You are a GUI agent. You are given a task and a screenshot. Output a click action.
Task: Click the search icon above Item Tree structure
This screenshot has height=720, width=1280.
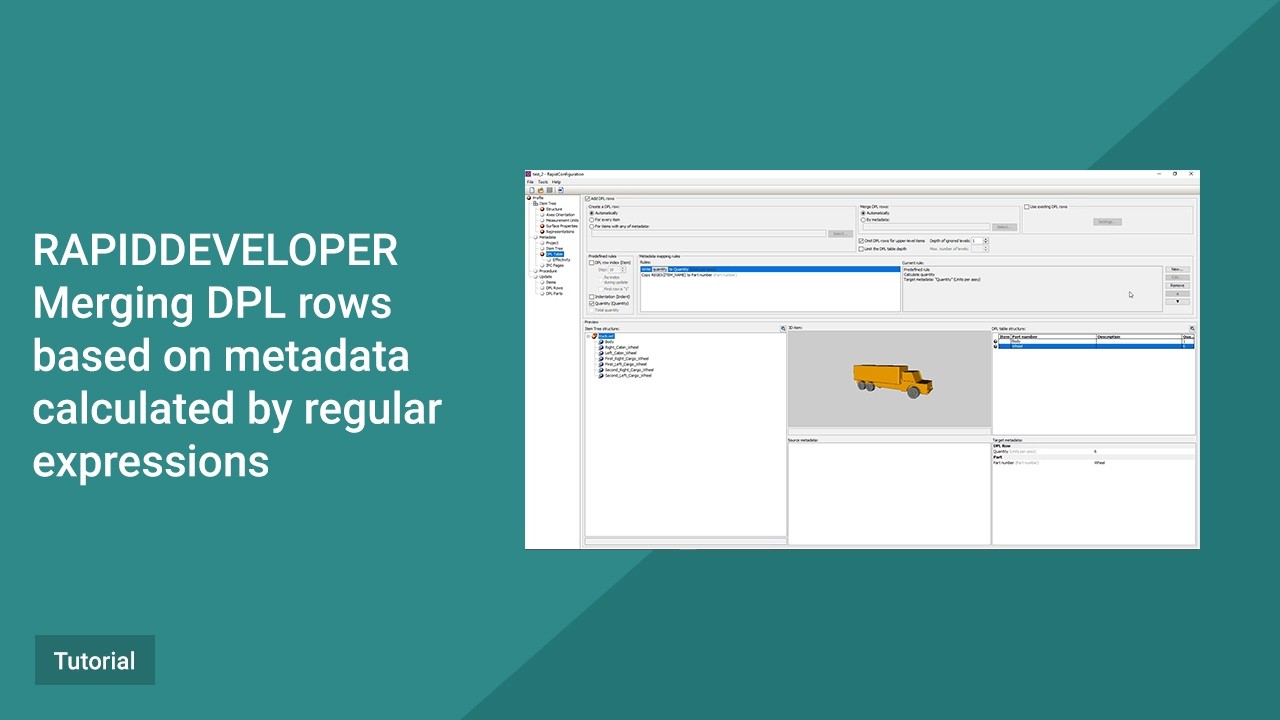click(x=783, y=328)
